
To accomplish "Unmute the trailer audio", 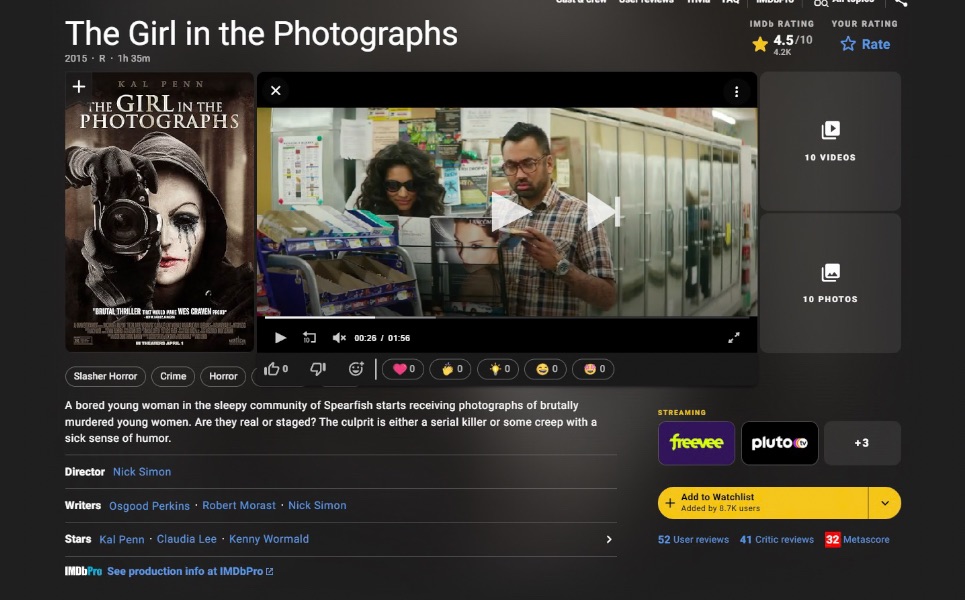I will [339, 338].
